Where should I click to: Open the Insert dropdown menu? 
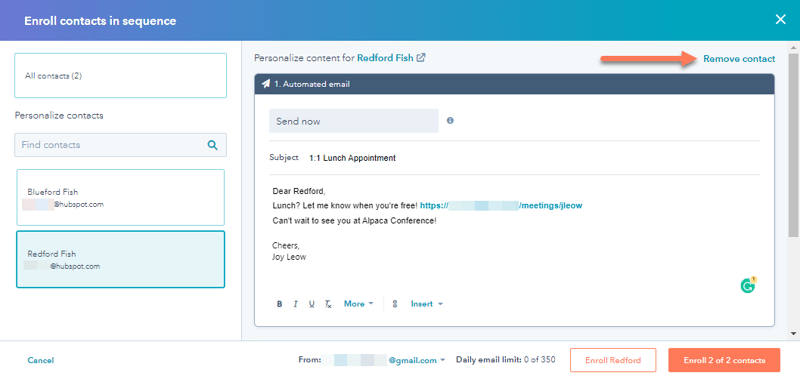coord(427,304)
